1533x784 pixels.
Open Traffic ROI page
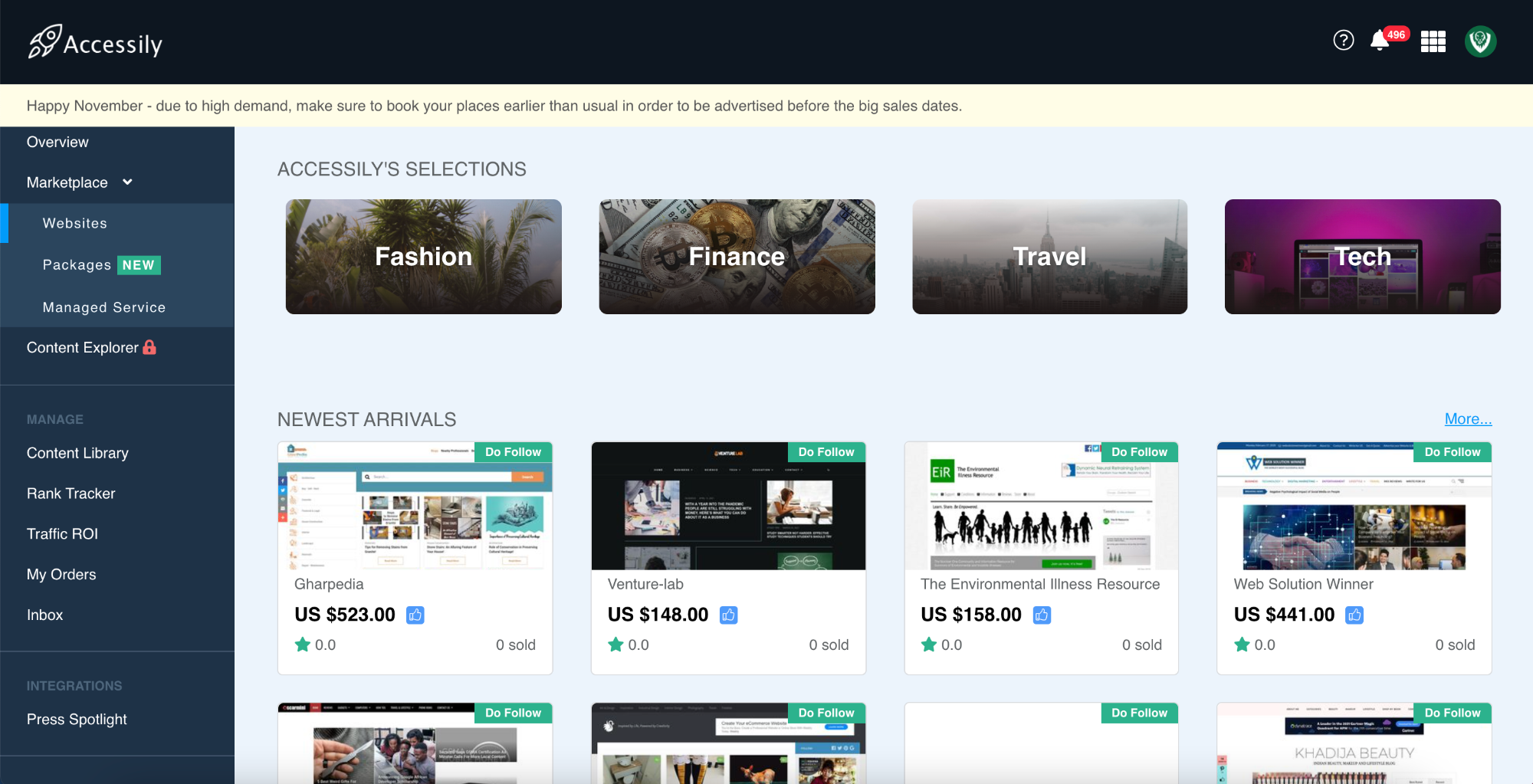[x=62, y=533]
